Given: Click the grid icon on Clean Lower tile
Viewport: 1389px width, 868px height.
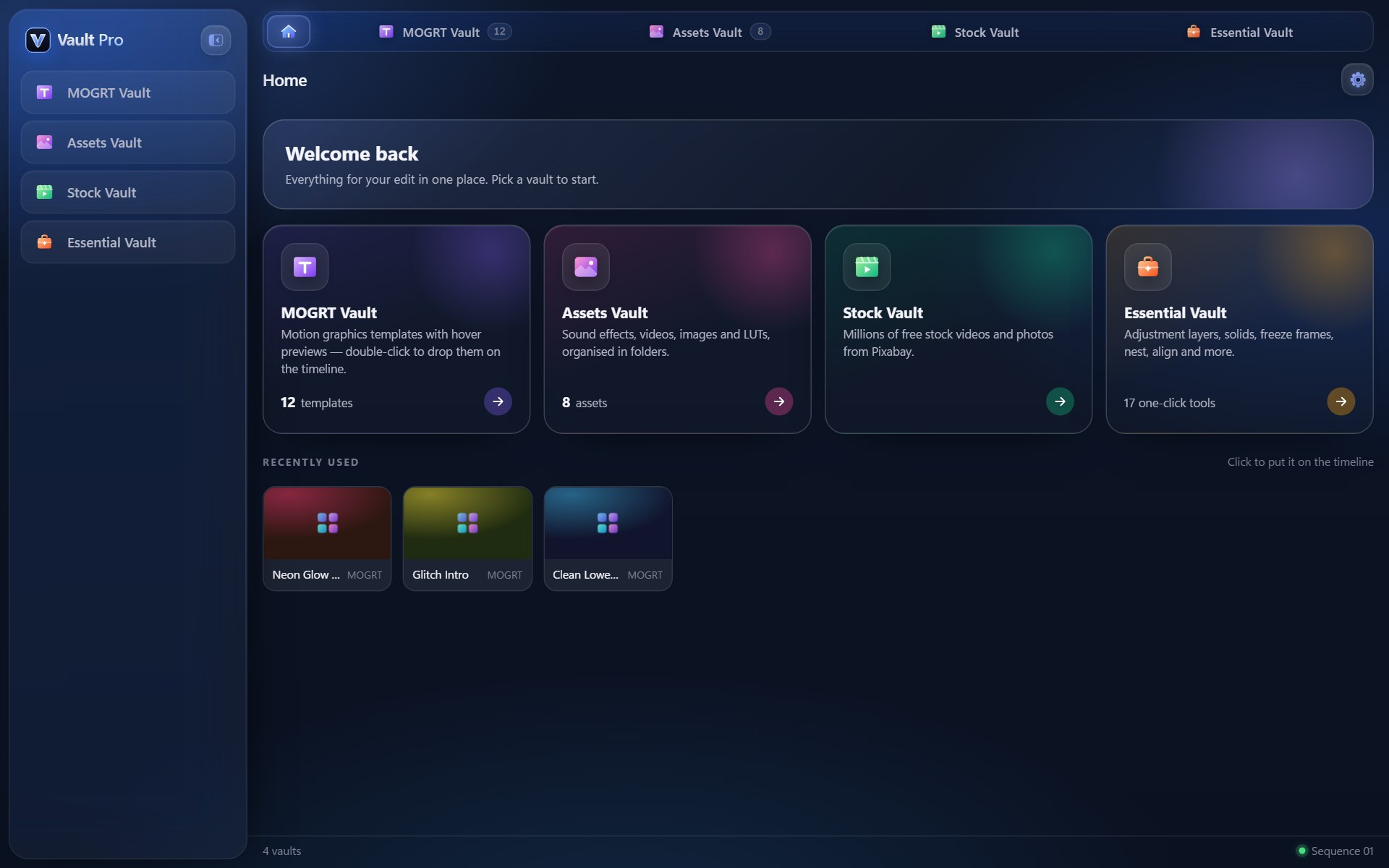Looking at the screenshot, I should tap(608, 523).
